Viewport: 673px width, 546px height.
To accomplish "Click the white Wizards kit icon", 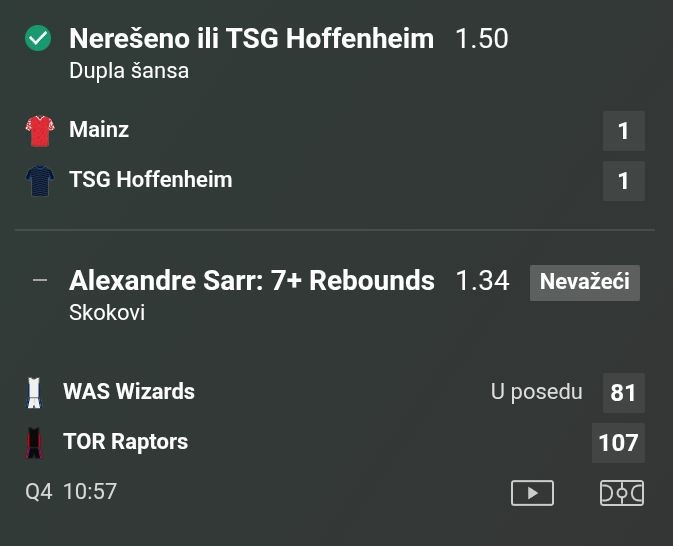I will pyautogui.click(x=36, y=392).
